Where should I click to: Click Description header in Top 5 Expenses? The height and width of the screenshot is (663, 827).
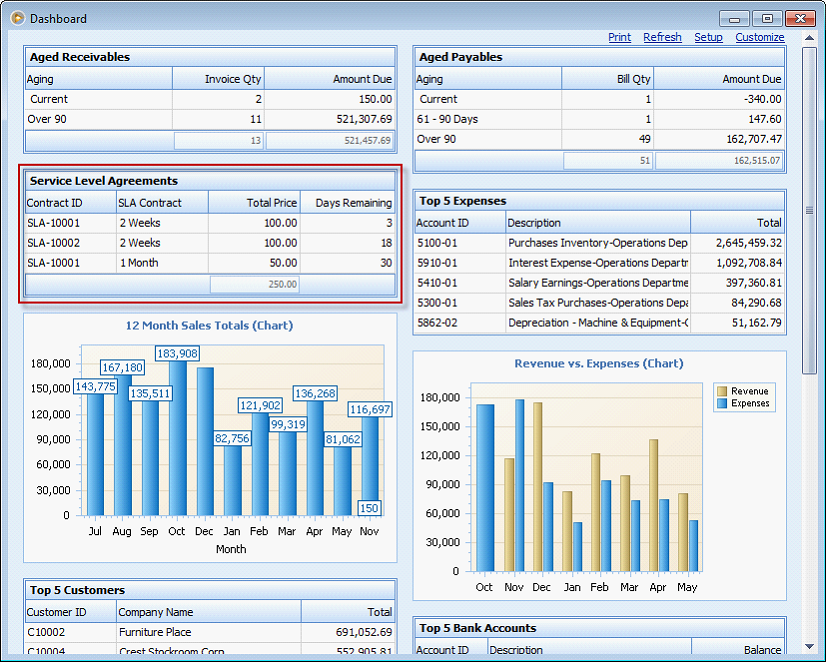598,223
